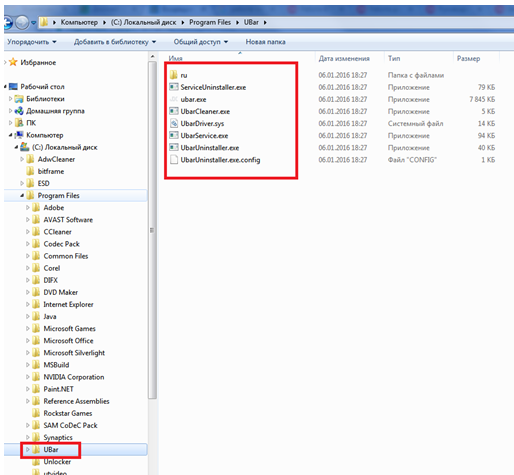Click the UbarCleaner.exe icon
Screen dimensions: 514x475
coord(173,111)
